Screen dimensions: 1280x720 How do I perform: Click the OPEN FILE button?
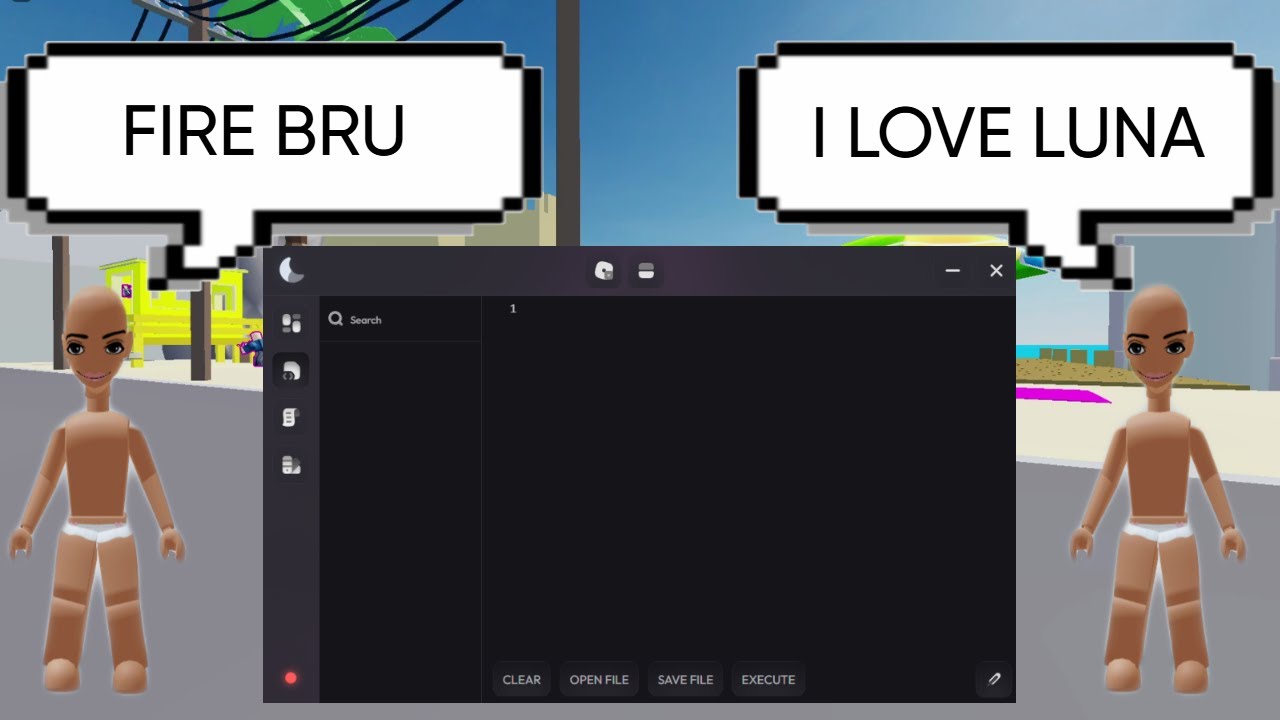[x=599, y=679]
